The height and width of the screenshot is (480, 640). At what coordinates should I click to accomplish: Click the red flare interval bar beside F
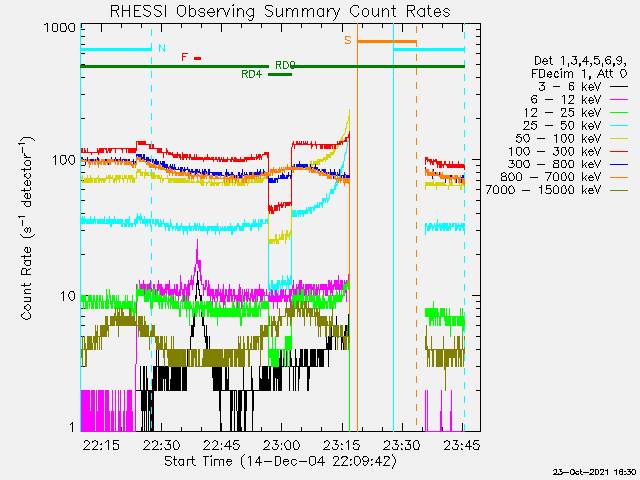coord(198,58)
